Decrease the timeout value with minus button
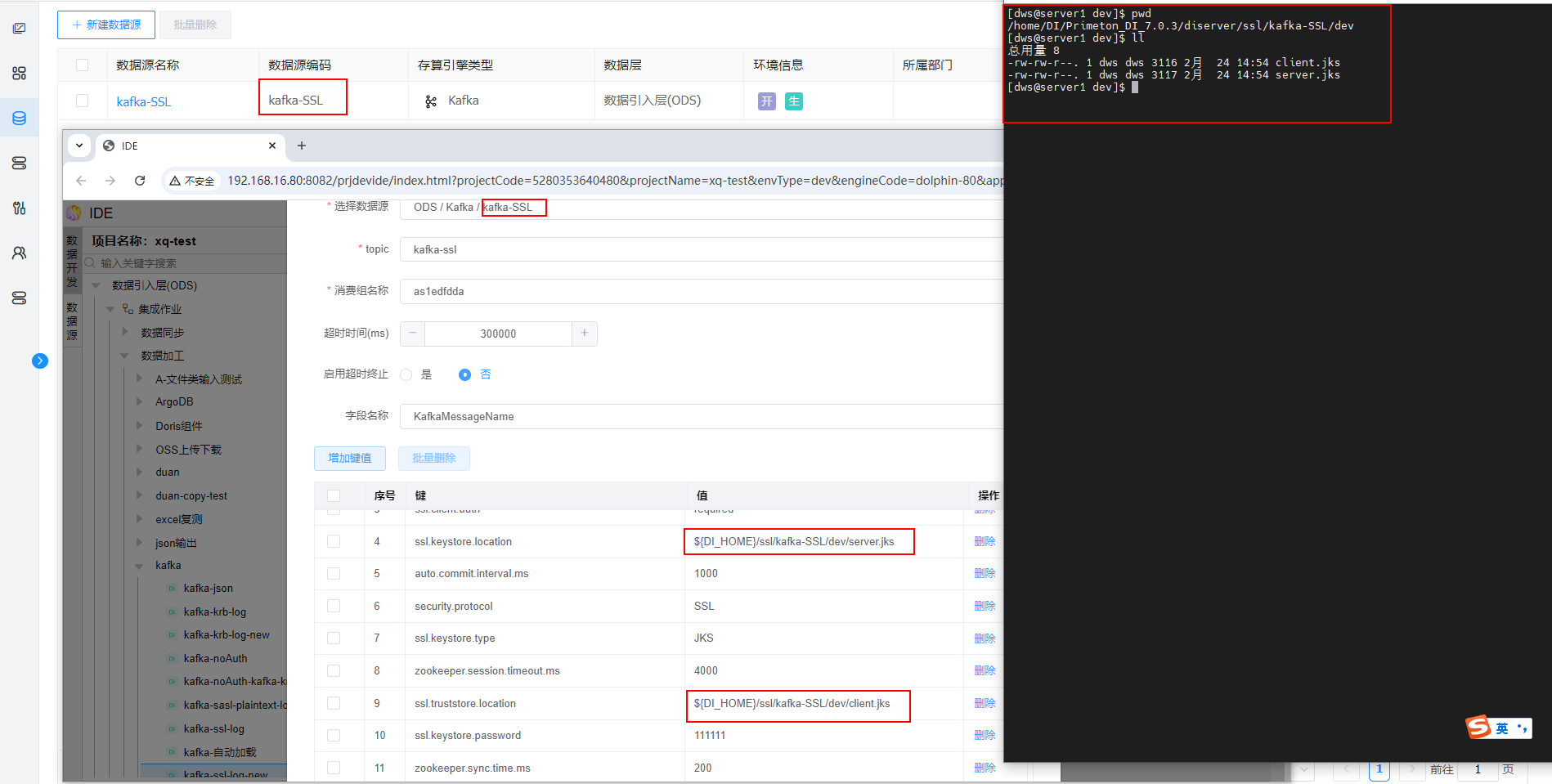This screenshot has height=784, width=1552. pyautogui.click(x=413, y=334)
